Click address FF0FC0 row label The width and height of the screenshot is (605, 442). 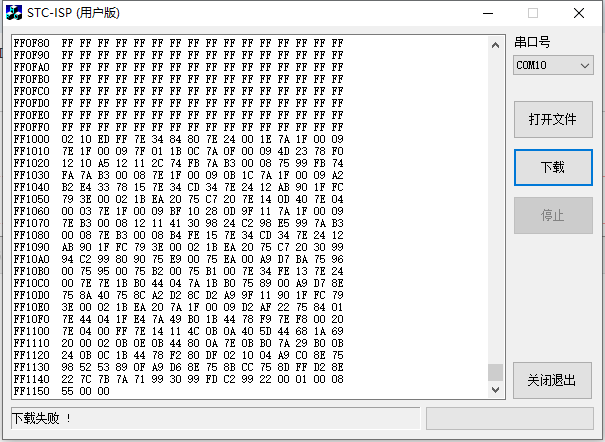pyautogui.click(x=32, y=91)
